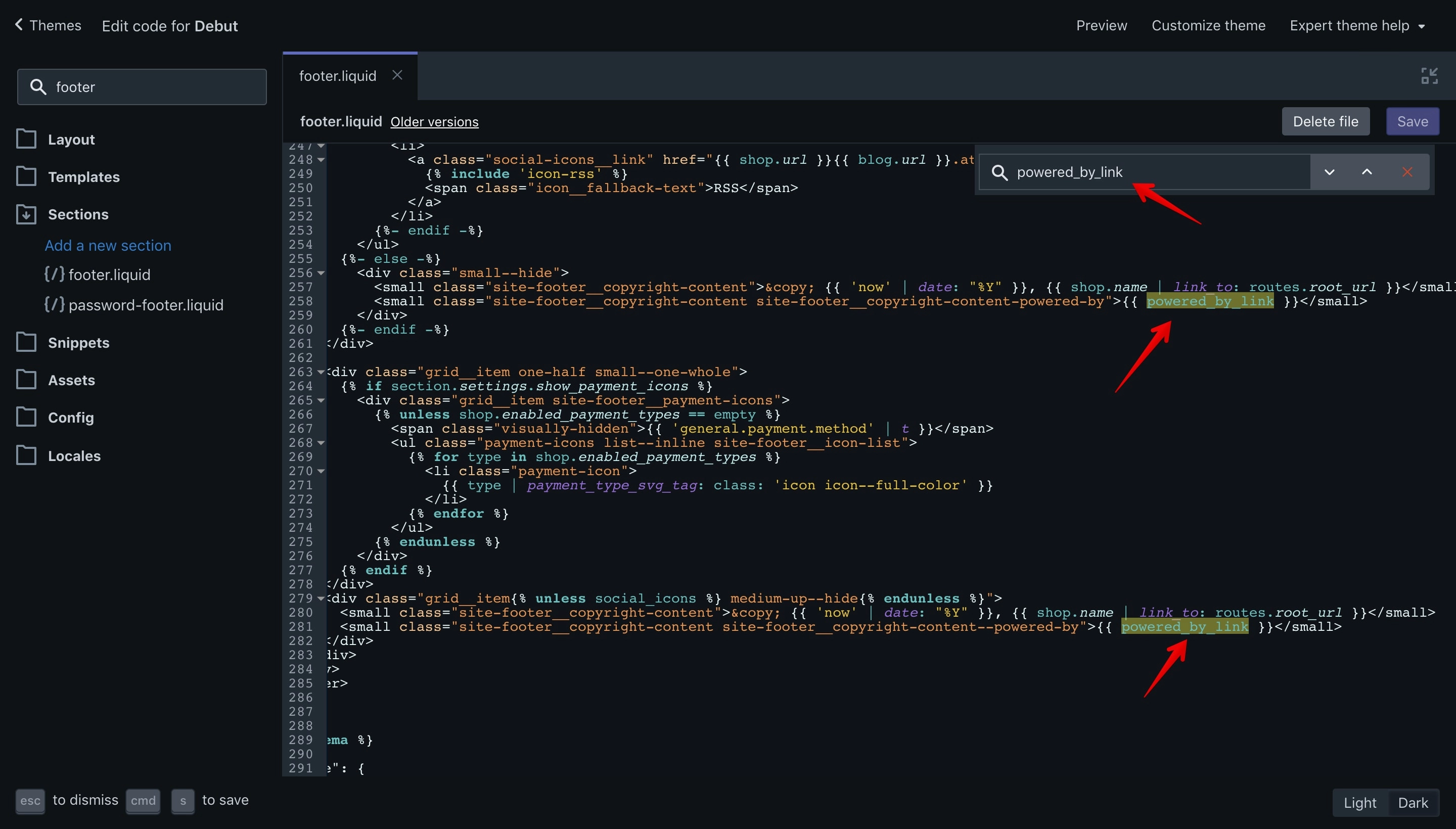Collapse the Sections folder
1456x829 pixels.
pyautogui.click(x=78, y=214)
